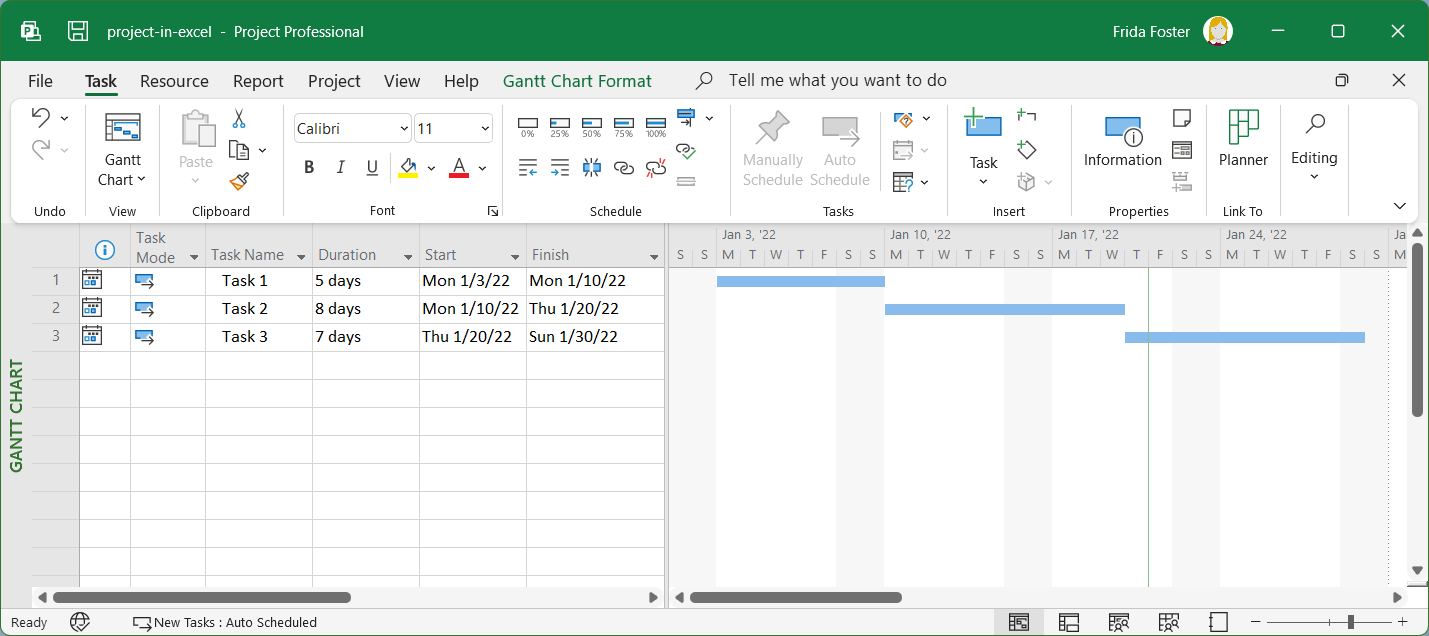Image resolution: width=1429 pixels, height=636 pixels.
Task: Switch to Resource Sheet view in status bar
Action: [x=1168, y=622]
